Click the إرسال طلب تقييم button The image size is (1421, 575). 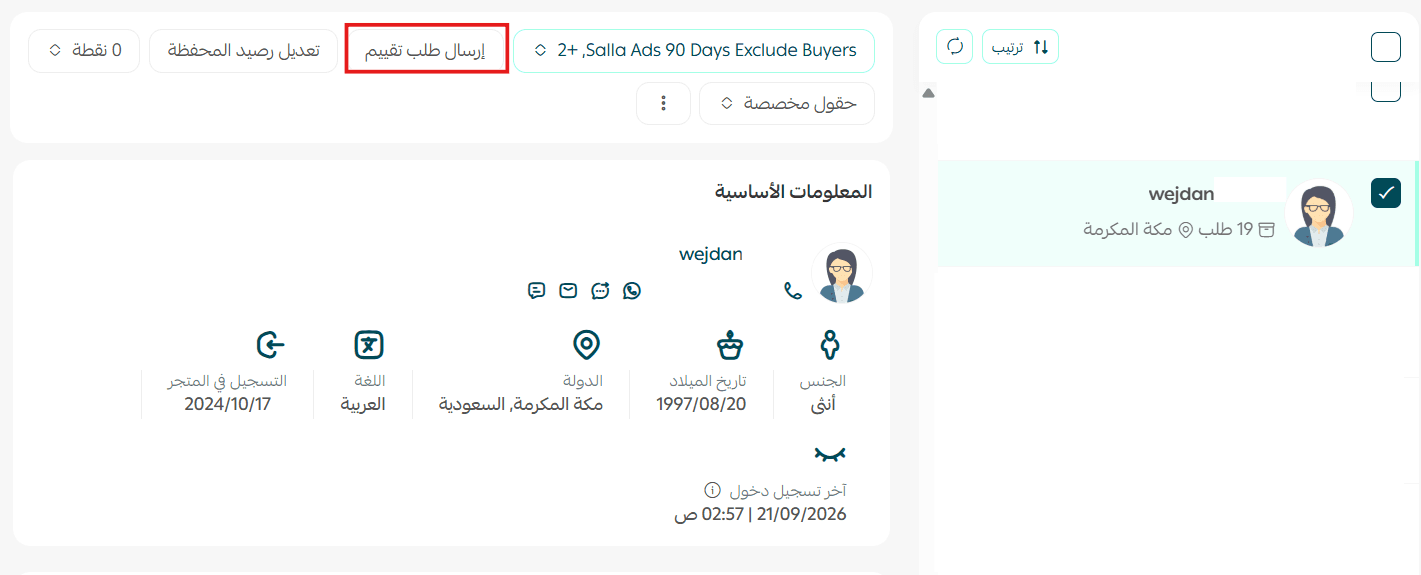pos(426,50)
